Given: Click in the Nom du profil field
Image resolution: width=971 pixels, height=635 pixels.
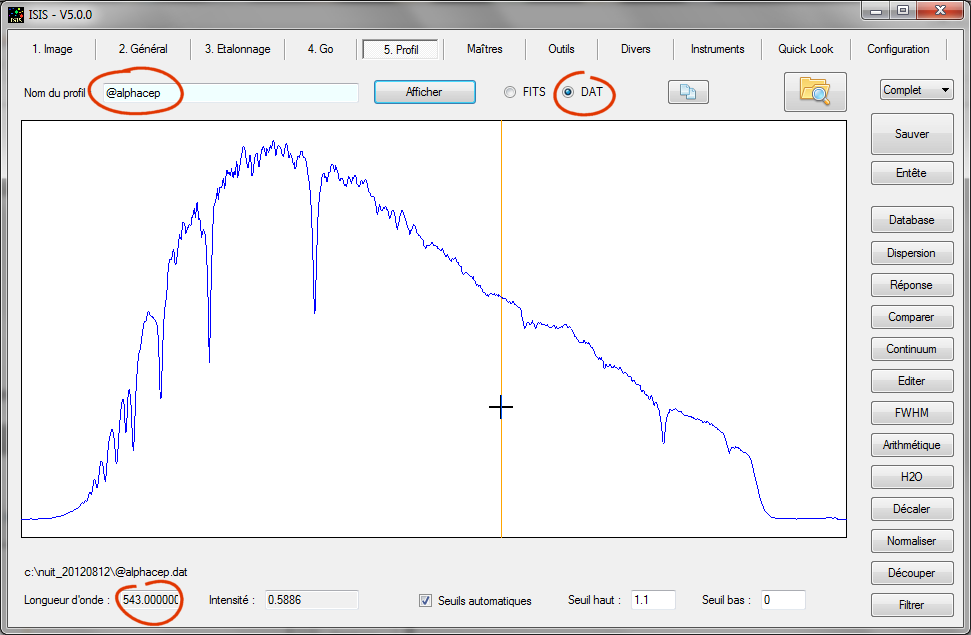Looking at the screenshot, I should pyautogui.click(x=231, y=93).
